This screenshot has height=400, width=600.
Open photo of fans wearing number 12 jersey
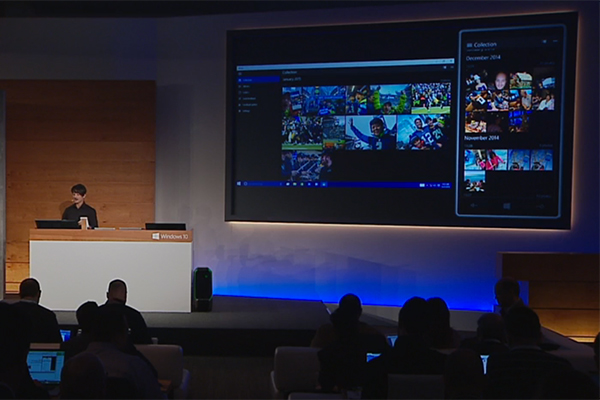click(x=422, y=132)
